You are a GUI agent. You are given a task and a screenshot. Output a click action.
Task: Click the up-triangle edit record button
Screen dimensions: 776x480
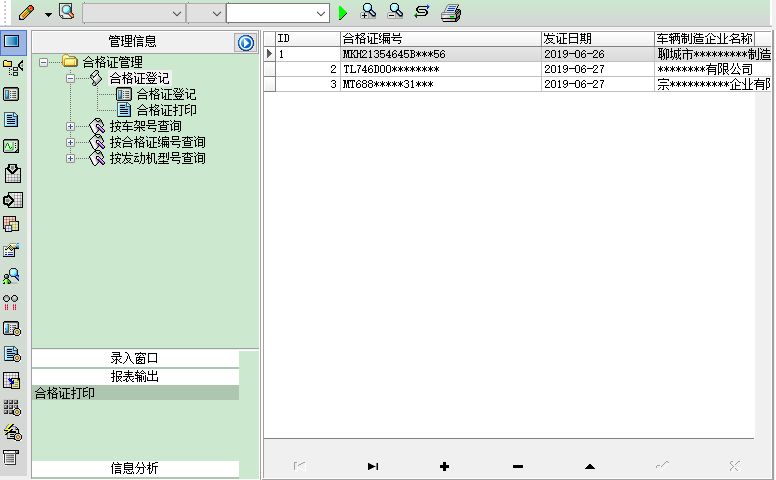(x=589, y=466)
